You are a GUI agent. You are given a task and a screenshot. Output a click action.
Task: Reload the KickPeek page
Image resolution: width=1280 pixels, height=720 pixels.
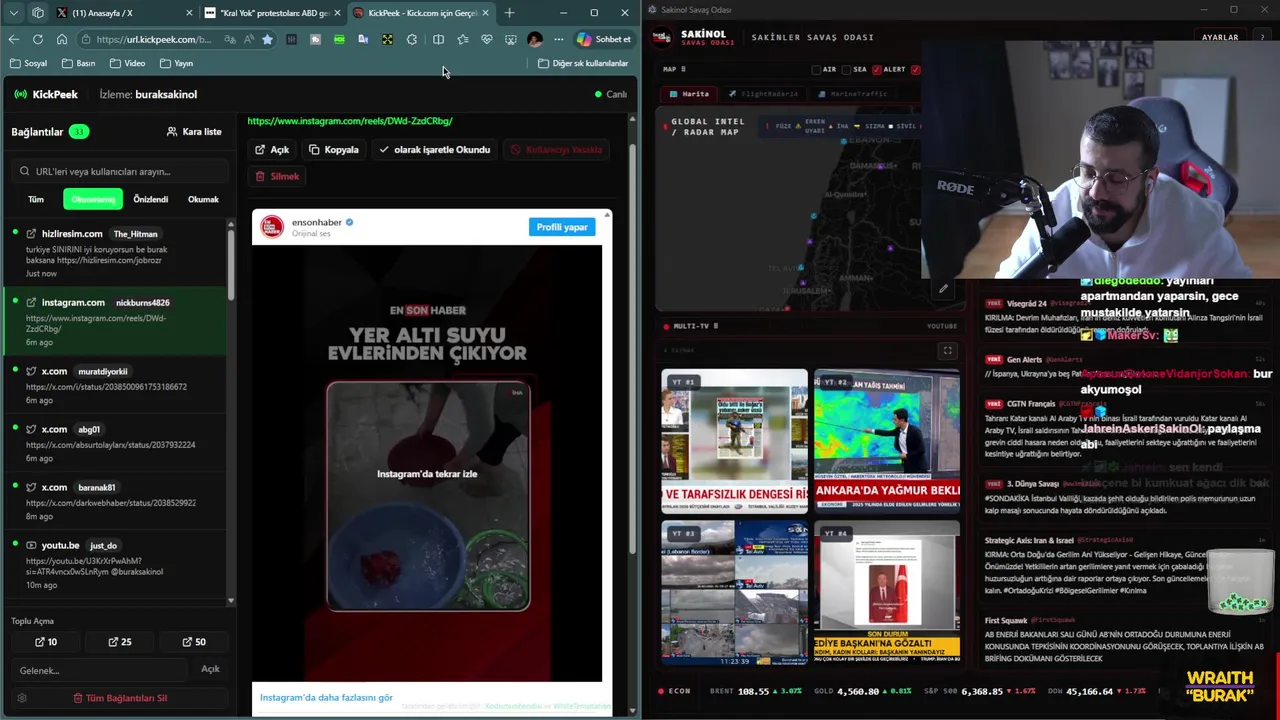(x=37, y=39)
